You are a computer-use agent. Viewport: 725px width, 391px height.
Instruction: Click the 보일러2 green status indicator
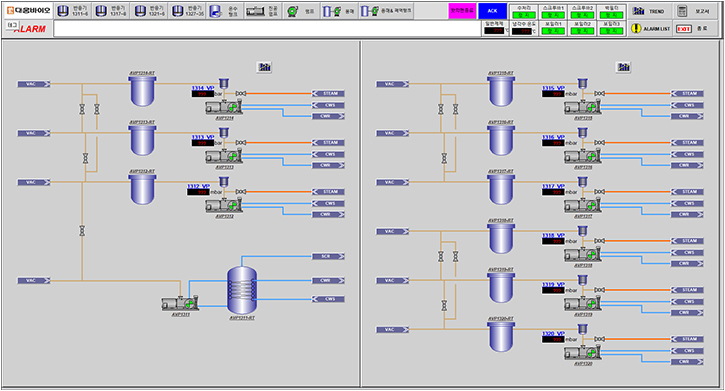coord(582,31)
